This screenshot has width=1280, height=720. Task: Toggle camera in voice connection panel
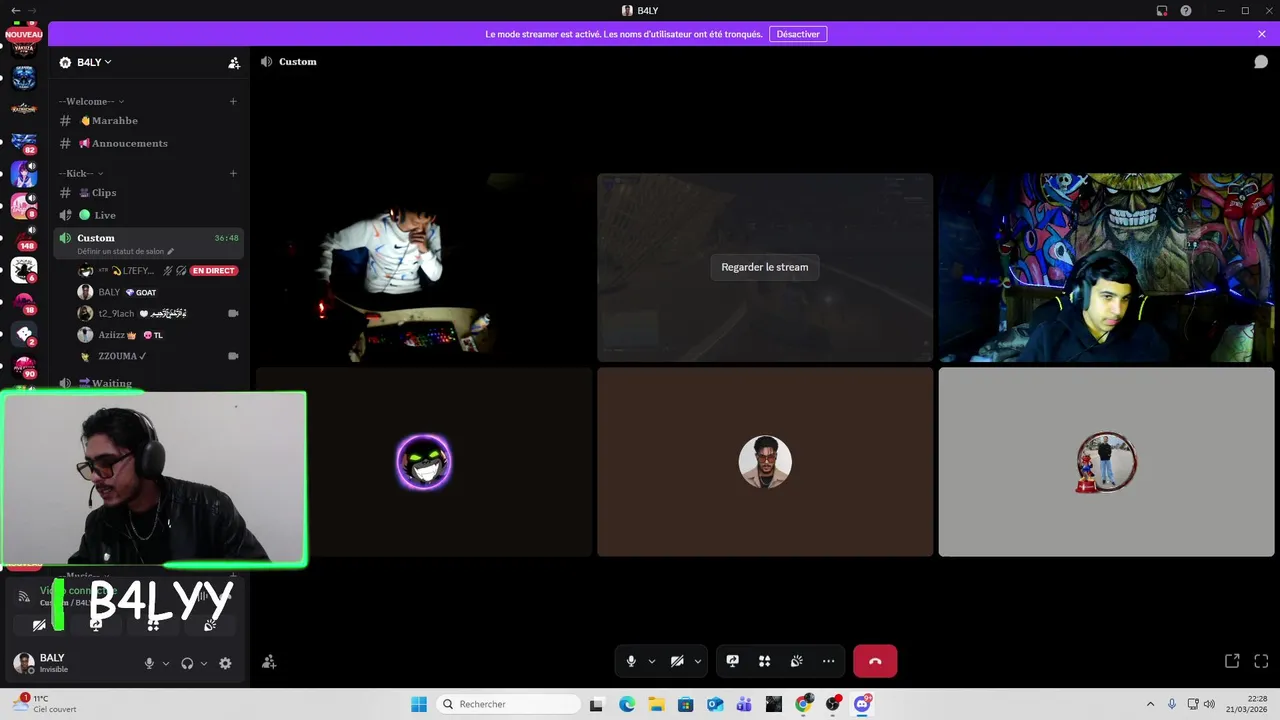(39, 625)
